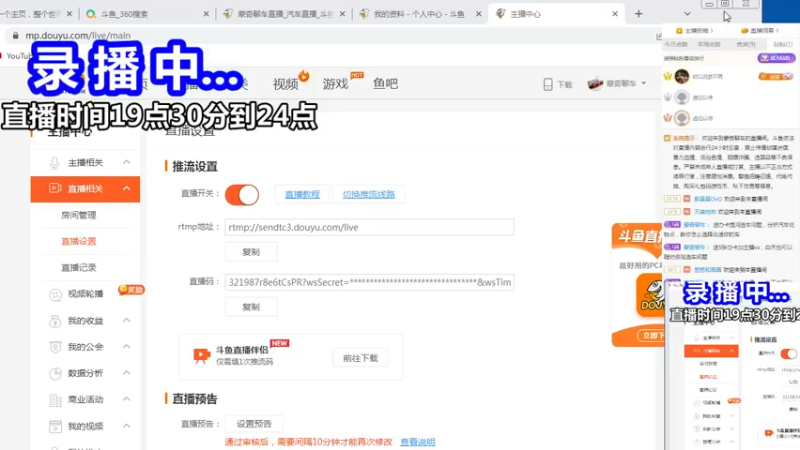Click the money bag icon for 我的收益

pyautogui.click(x=55, y=321)
